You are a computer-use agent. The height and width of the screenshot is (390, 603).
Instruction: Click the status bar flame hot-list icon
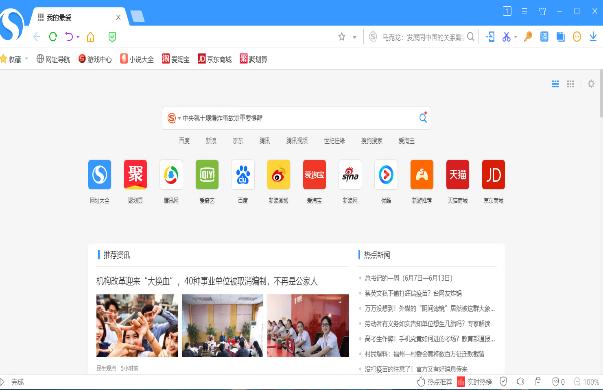coord(421,382)
